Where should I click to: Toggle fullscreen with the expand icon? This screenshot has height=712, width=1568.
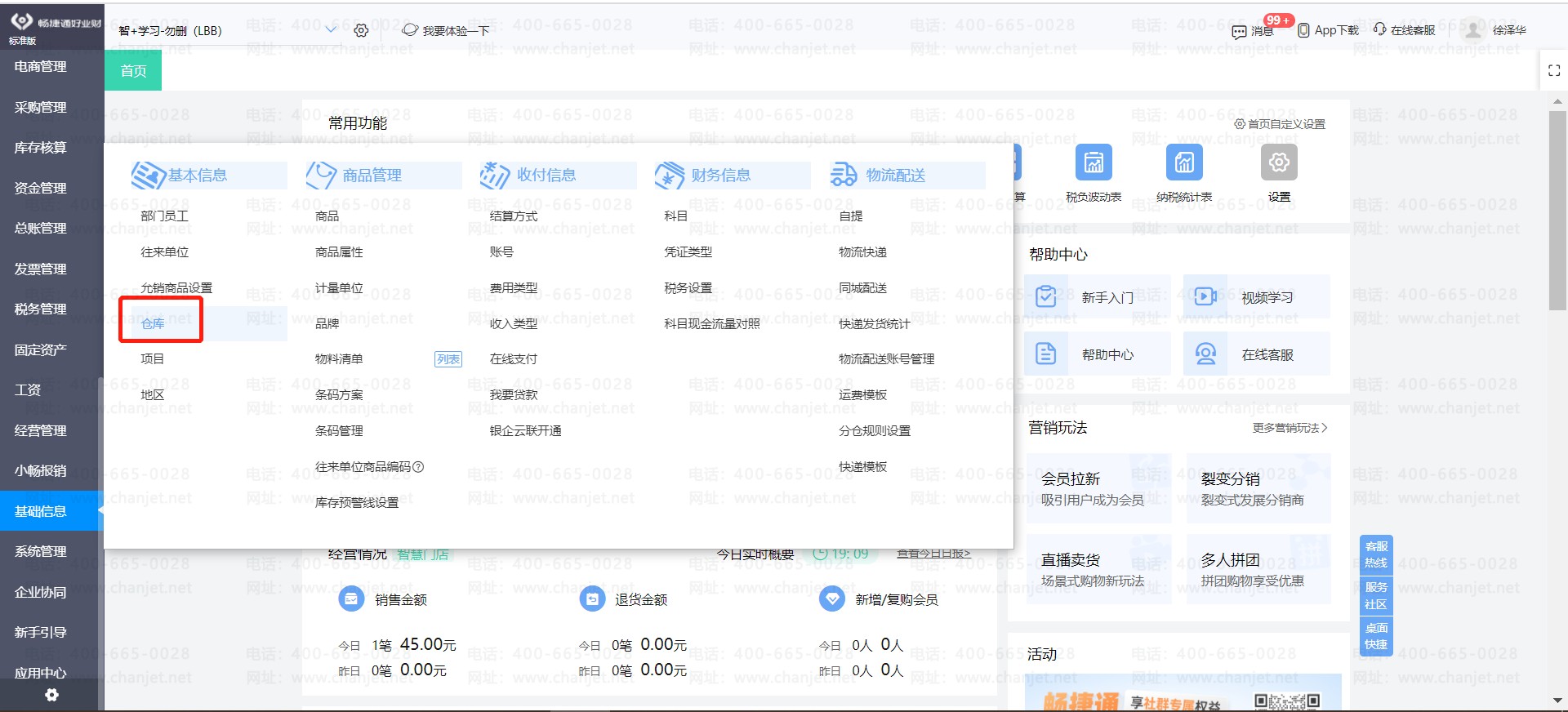pos(1554,71)
